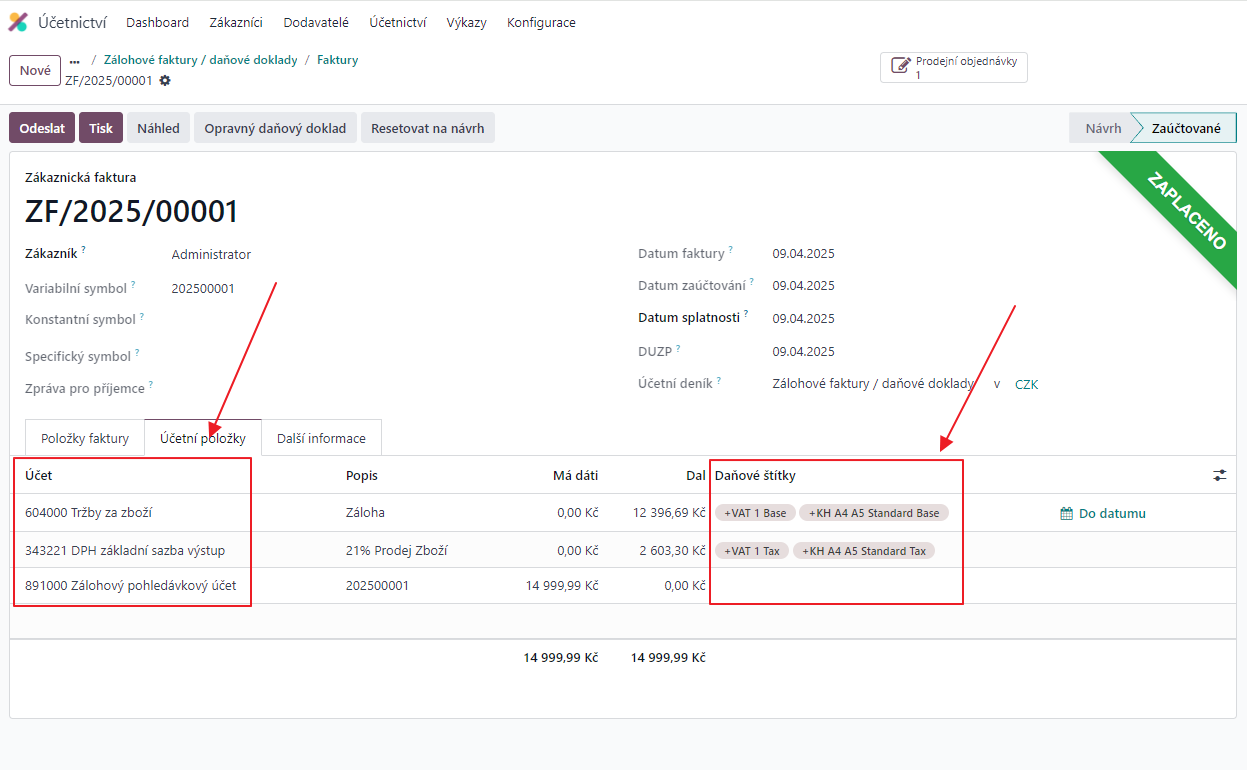Select the 604000 Tržby za zboží row
Screen dimensions: 1247x770
tap(88, 513)
